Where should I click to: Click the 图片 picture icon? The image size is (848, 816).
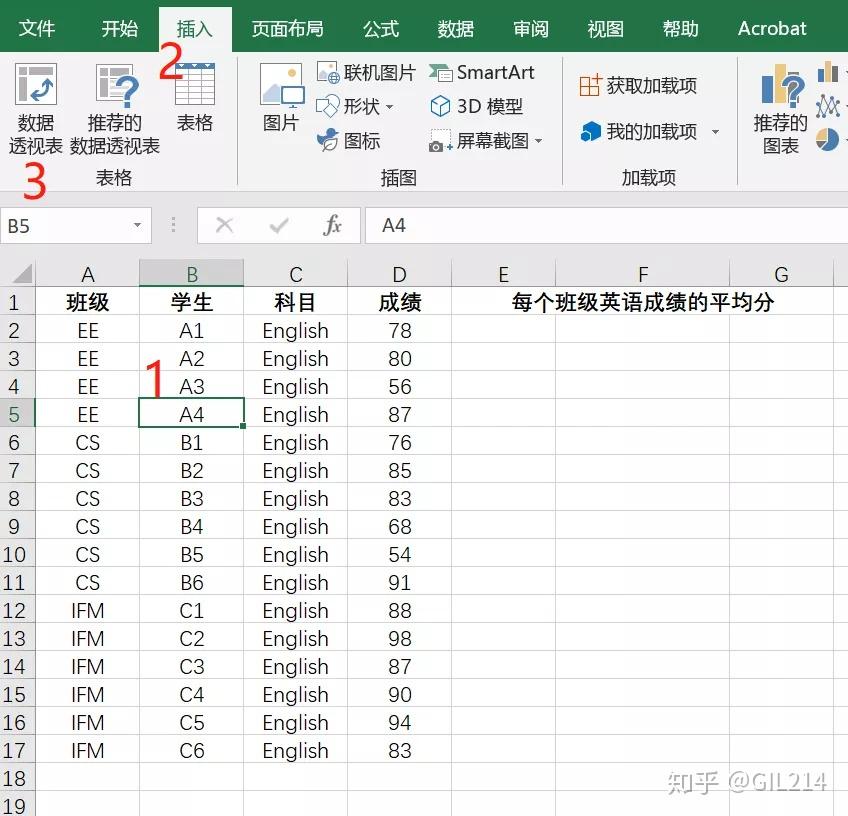(281, 97)
